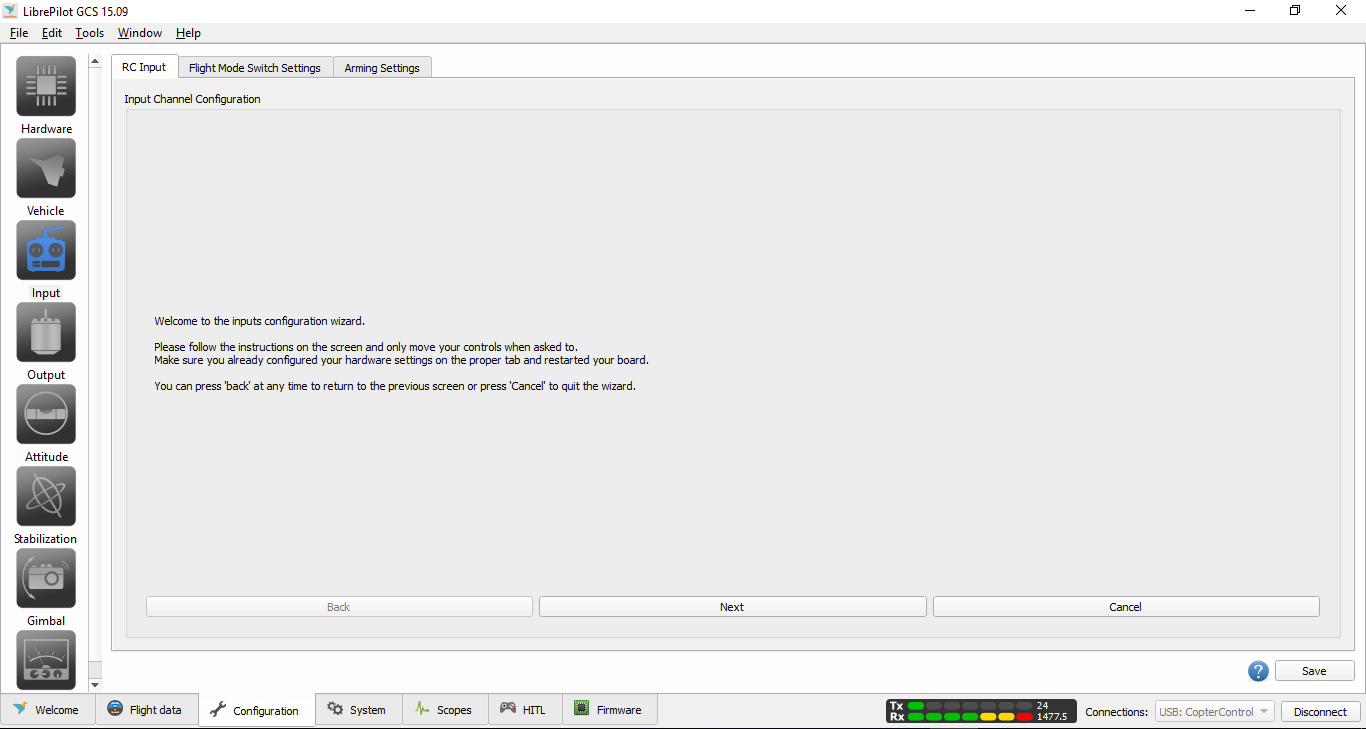The image size is (1366, 729).
Task: Click the 'Connections:' label
Action: (x=1116, y=712)
